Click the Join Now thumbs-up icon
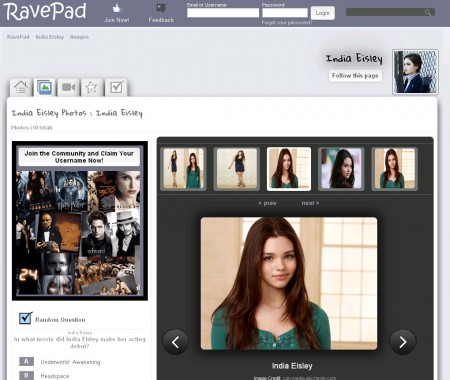 [117, 8]
